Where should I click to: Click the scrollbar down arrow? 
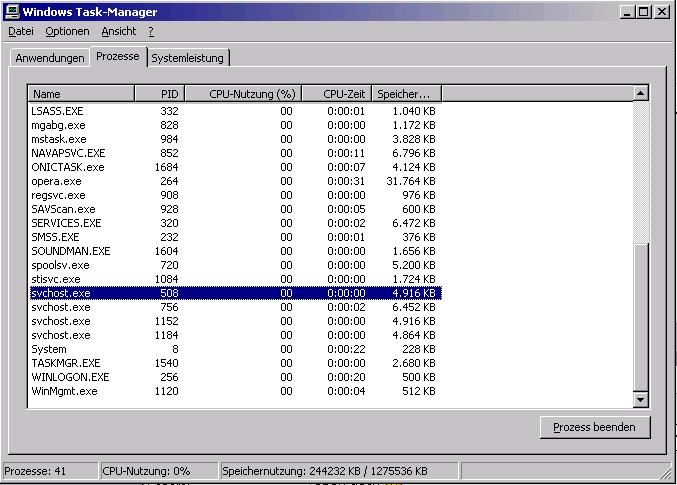coord(641,399)
